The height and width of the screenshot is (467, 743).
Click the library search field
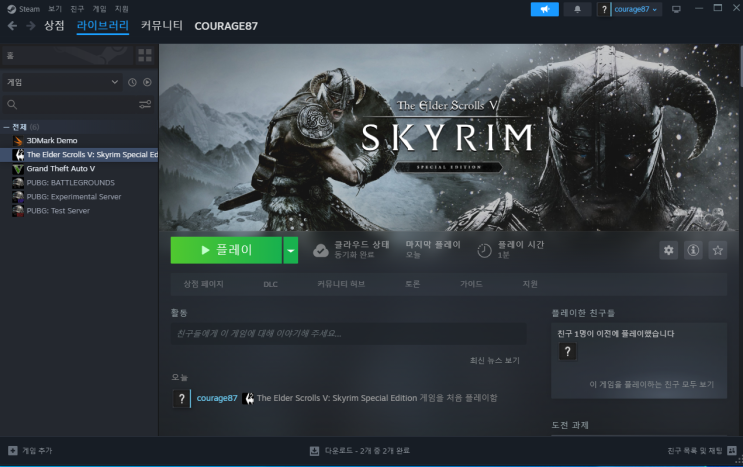[x=78, y=104]
